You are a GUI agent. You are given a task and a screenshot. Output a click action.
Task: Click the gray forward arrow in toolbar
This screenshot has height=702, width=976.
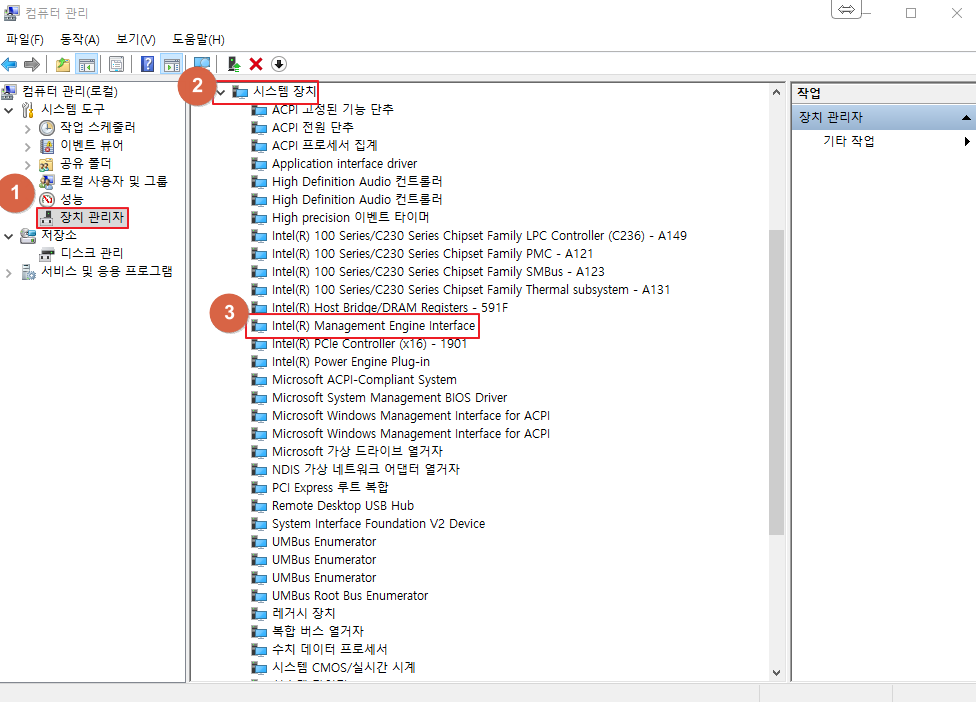(x=32, y=64)
